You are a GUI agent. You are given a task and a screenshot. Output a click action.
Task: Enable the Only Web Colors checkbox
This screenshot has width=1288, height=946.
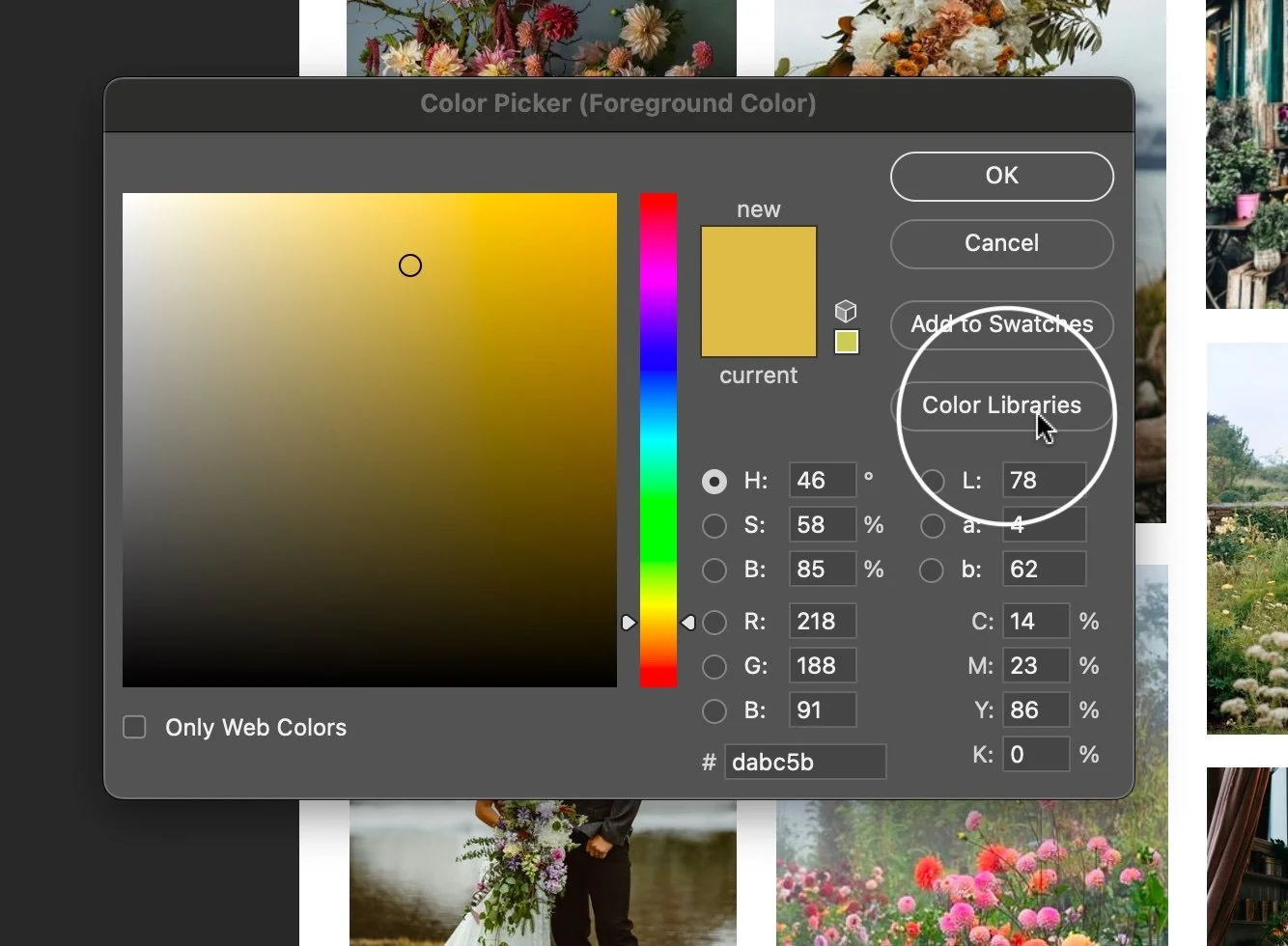coord(134,727)
